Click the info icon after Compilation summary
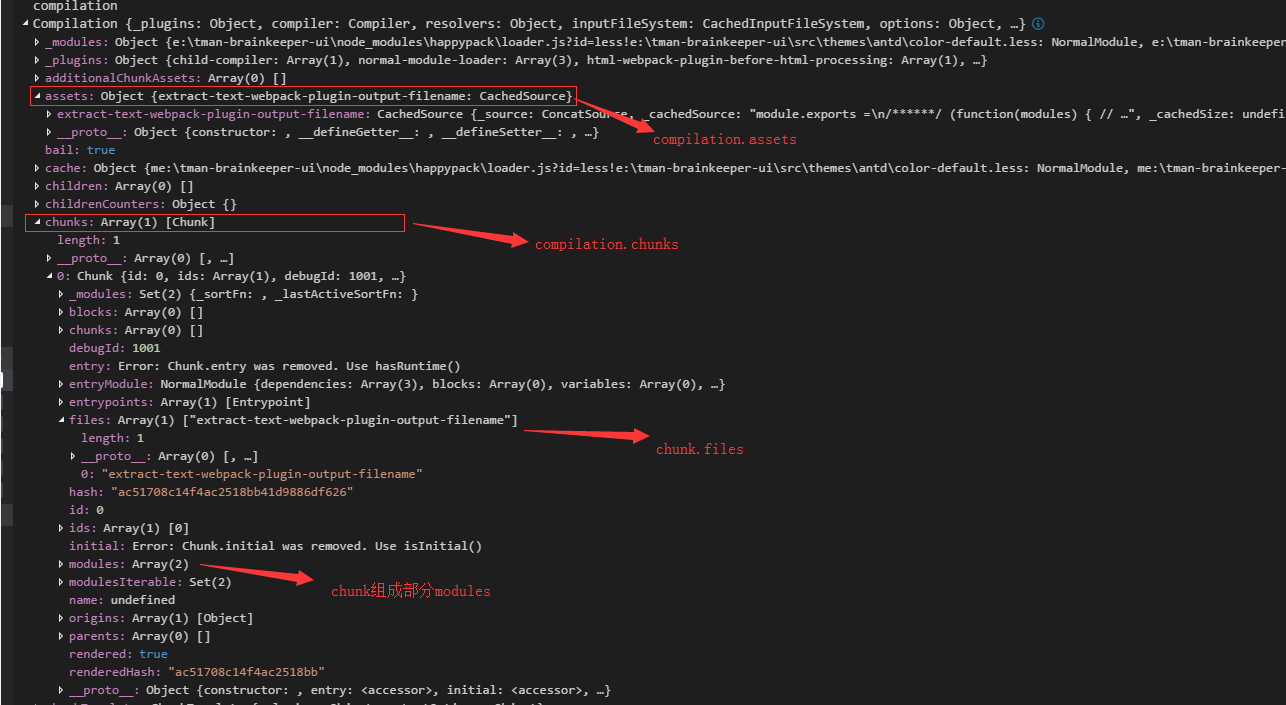Image resolution: width=1286 pixels, height=705 pixels. (1038, 24)
